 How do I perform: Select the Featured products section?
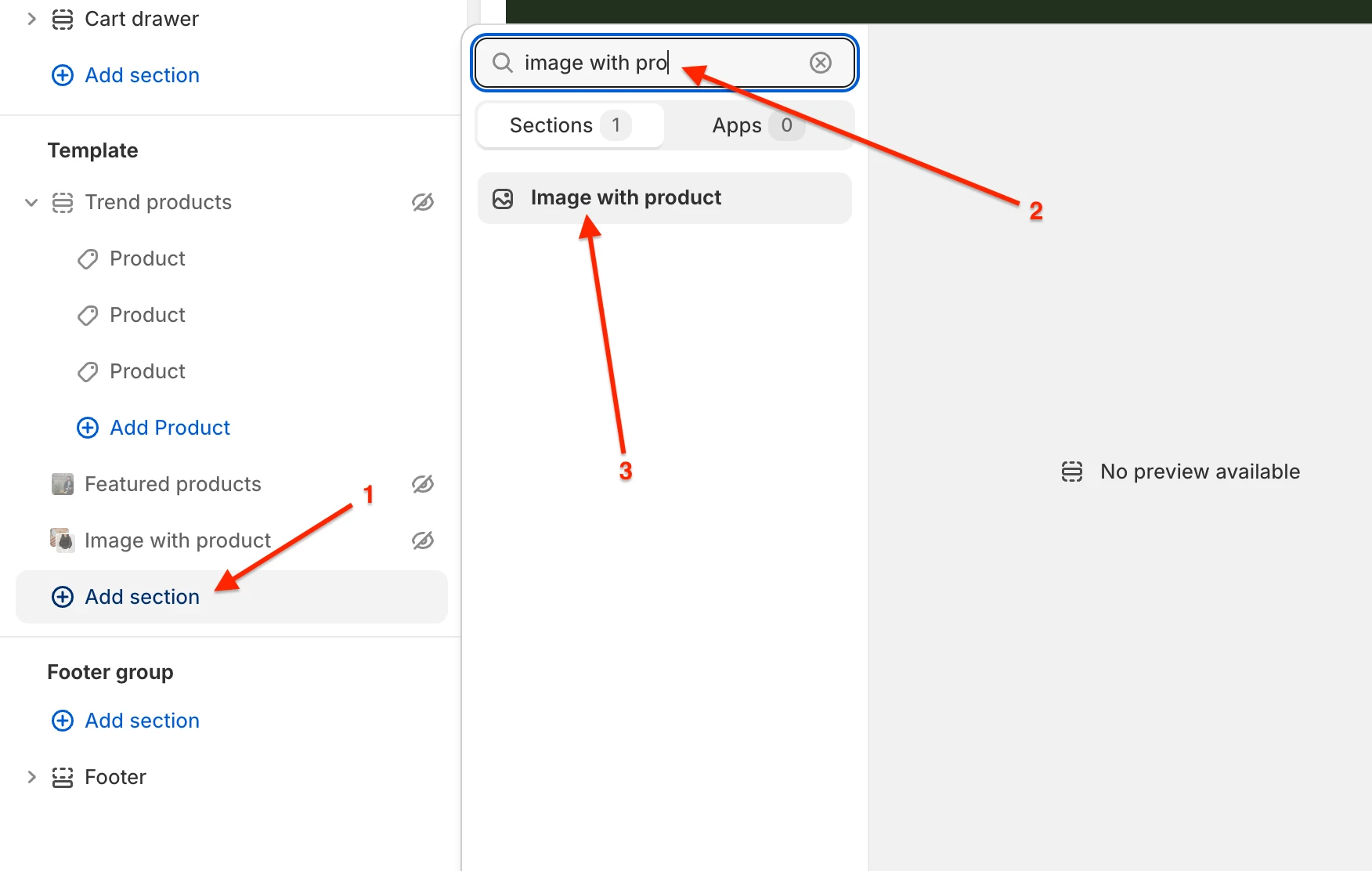click(x=232, y=484)
